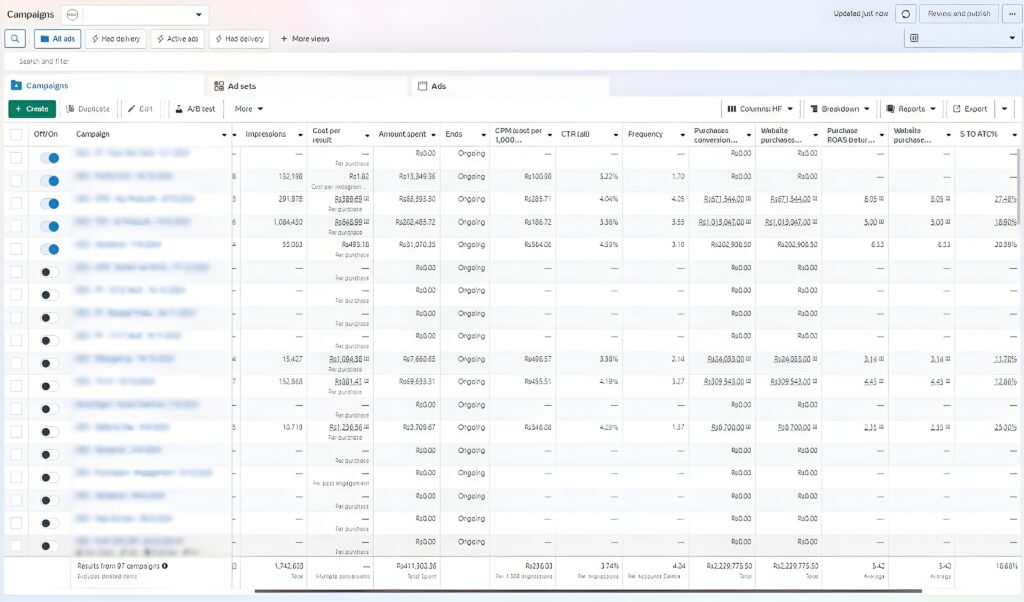Open Impressions column header arrow
This screenshot has width=1024, height=602.
click(300, 135)
